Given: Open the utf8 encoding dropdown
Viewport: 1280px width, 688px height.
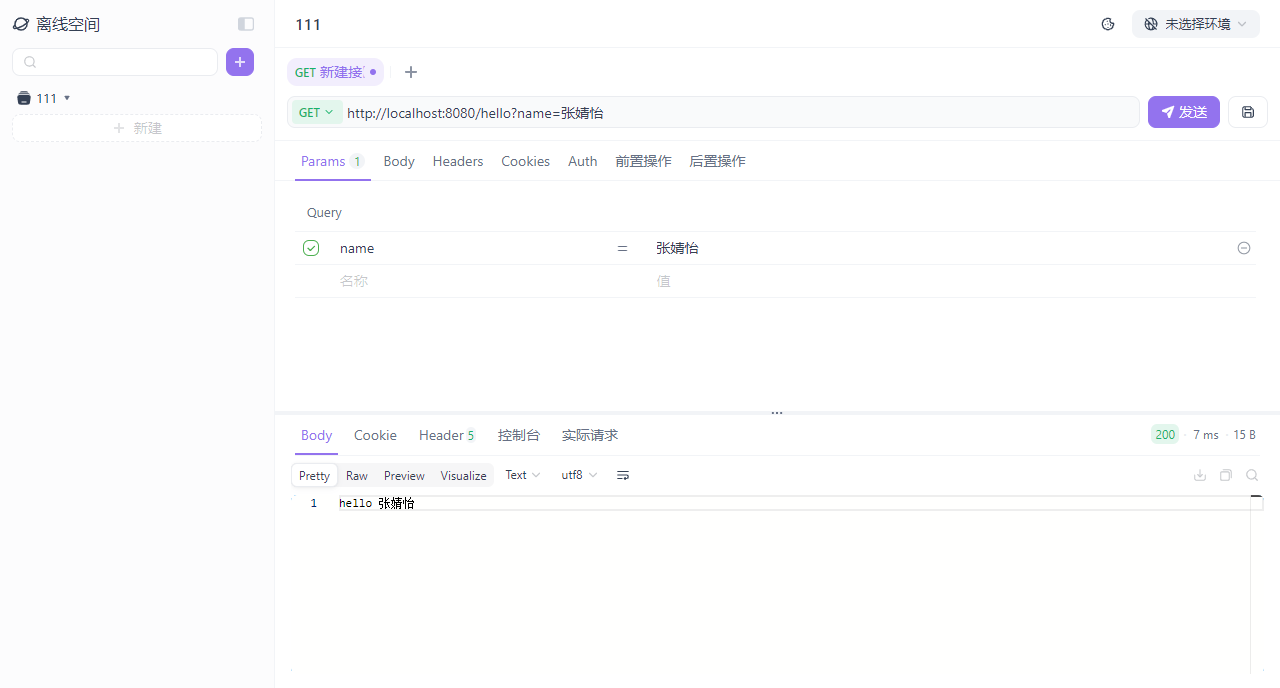Looking at the screenshot, I should pos(579,475).
